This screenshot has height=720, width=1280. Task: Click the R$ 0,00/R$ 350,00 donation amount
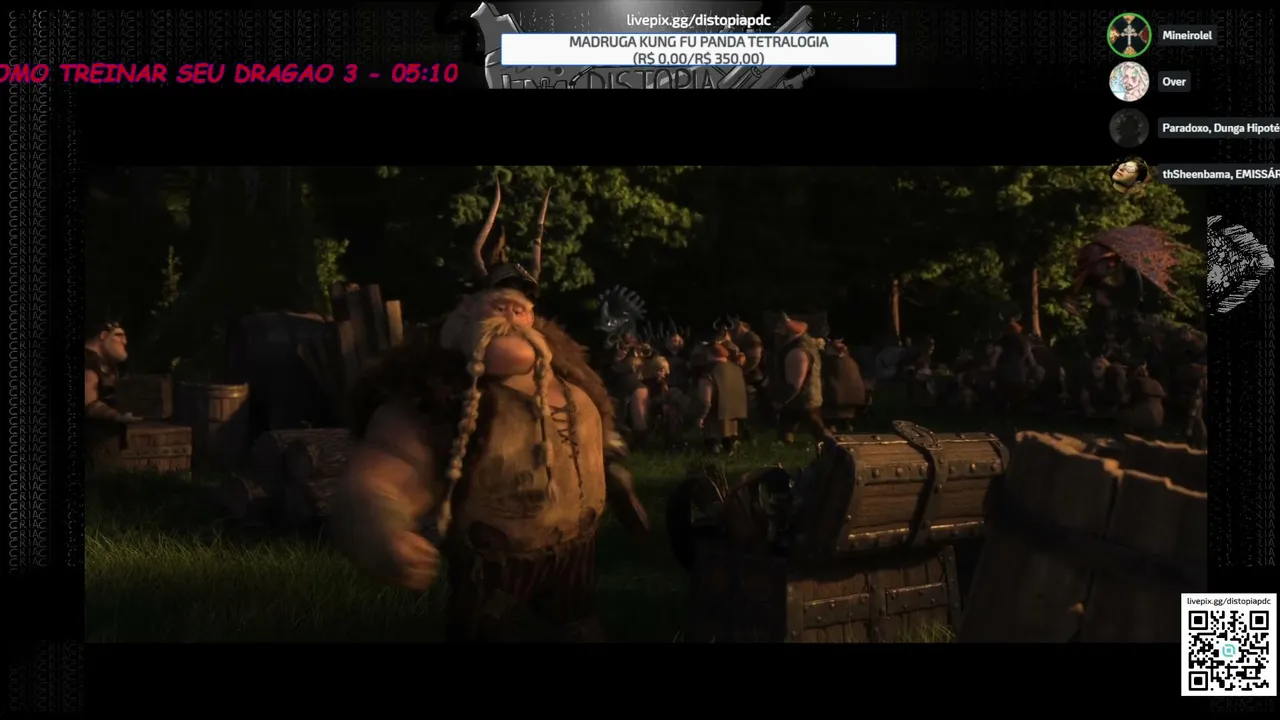(698, 59)
